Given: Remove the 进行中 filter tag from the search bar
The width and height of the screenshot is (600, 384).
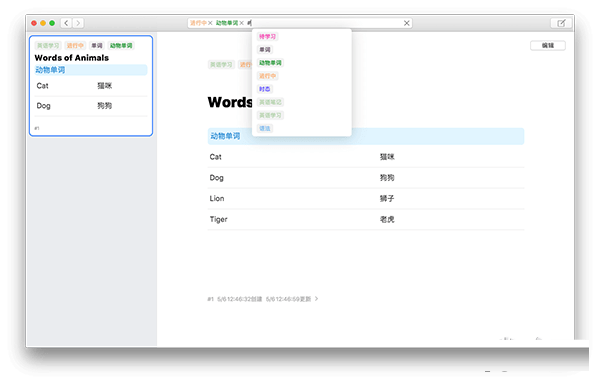Looking at the screenshot, I should pyautogui.click(x=210, y=23).
